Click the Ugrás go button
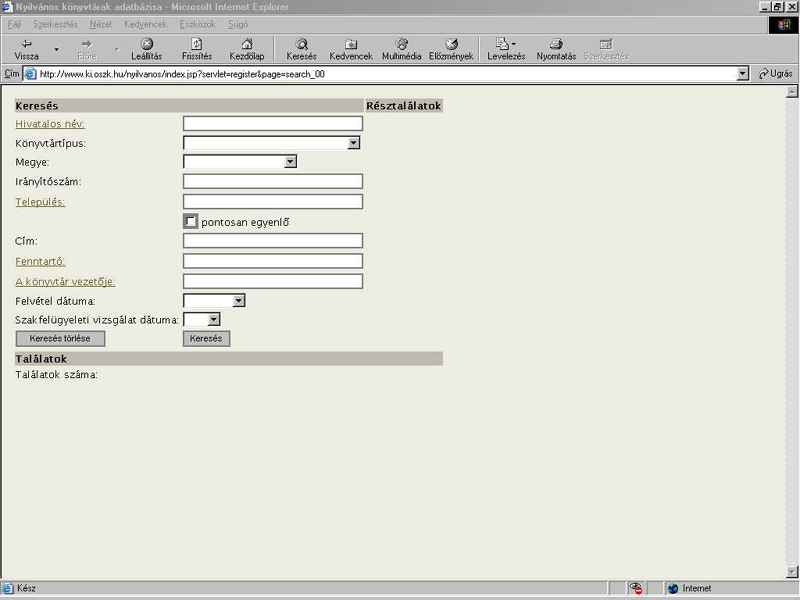This screenshot has height=600, width=800. [x=775, y=74]
